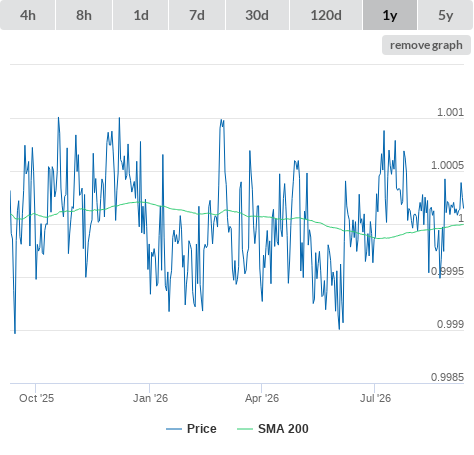Select the 120d range tab
Viewport: 474px width, 455px height.
pyautogui.click(x=326, y=15)
